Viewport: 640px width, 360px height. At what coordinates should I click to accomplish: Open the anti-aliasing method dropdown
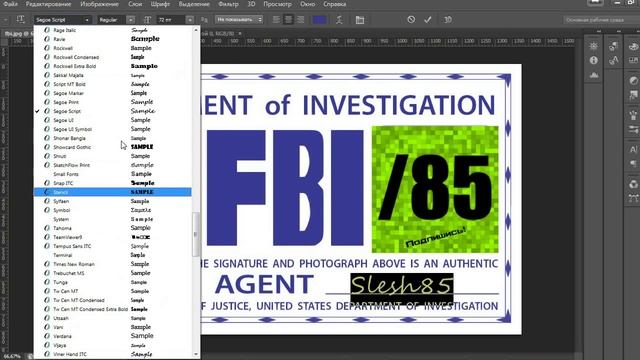coord(239,19)
